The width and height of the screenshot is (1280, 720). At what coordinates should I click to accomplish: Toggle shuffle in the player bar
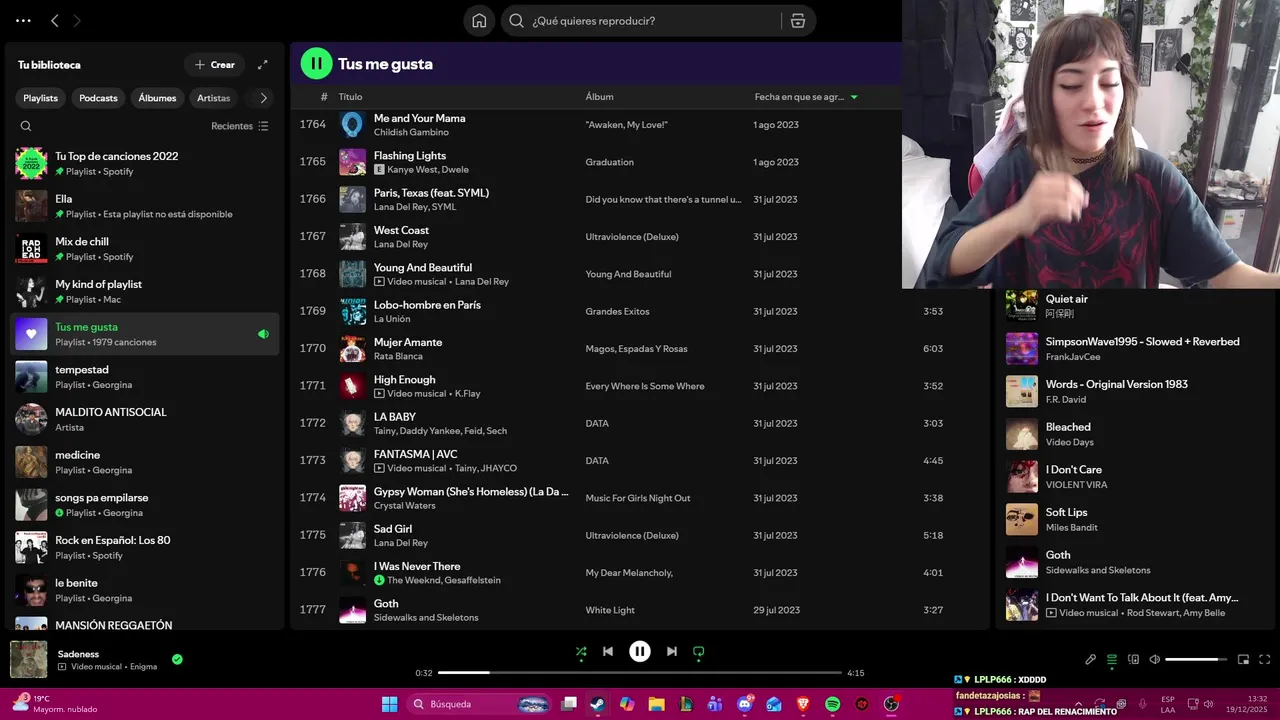point(581,651)
